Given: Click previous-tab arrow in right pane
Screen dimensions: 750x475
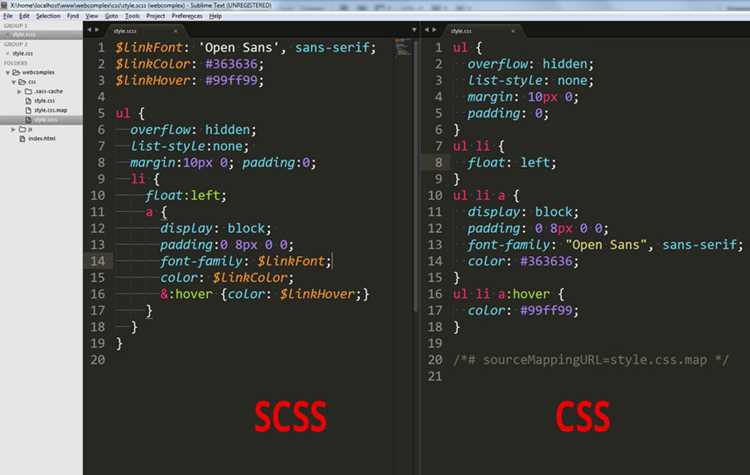Looking at the screenshot, I should [x=426, y=30].
